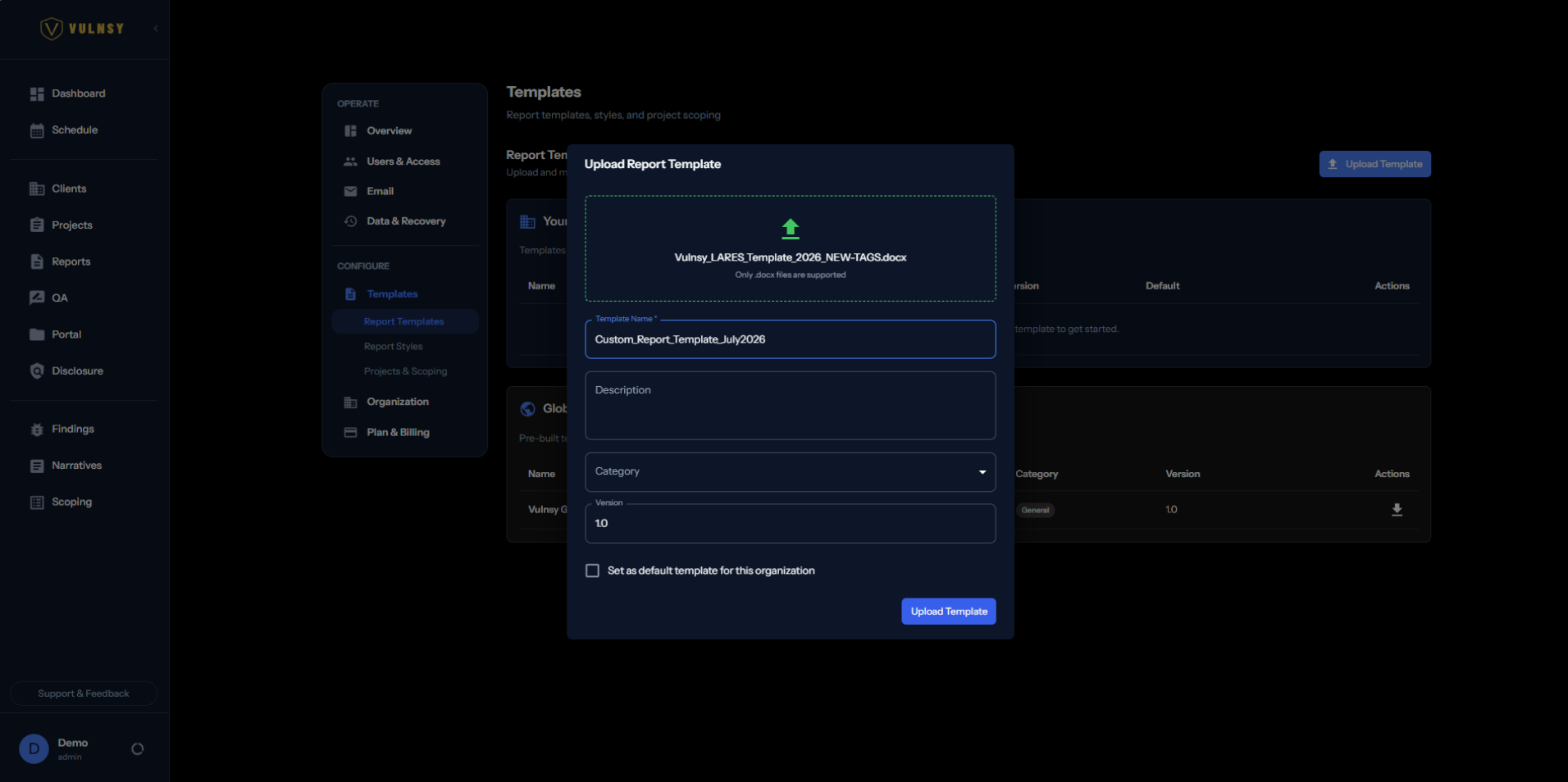This screenshot has width=1568, height=782.
Task: Open Support & Feedback
Action: pyautogui.click(x=84, y=693)
